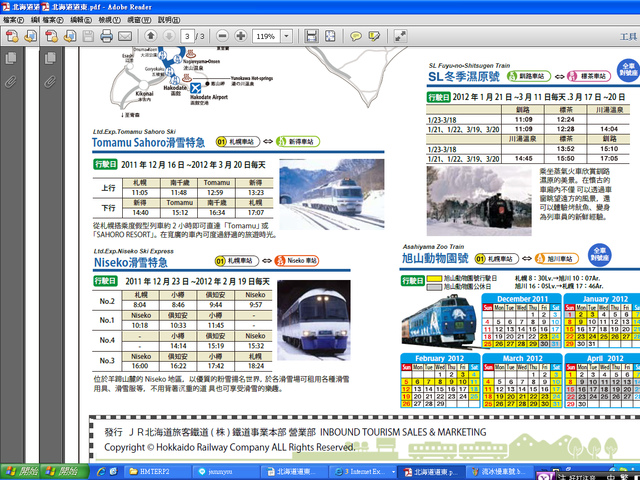This screenshot has height=480, width=640.
Task: Go to next page with down arrow
Action: (x=169, y=36)
